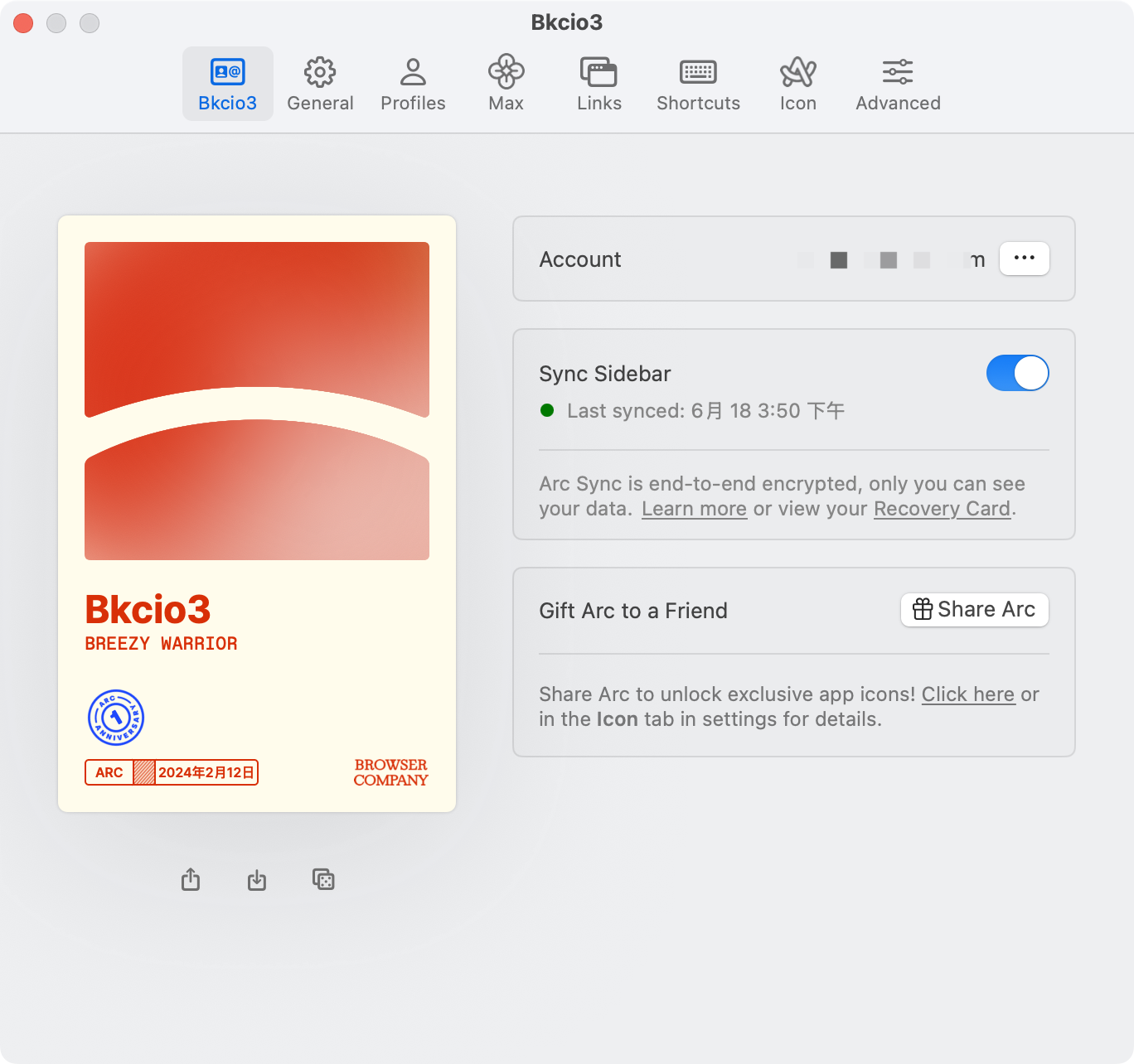The height and width of the screenshot is (1064, 1134).
Task: Click the Share Arc button
Action: [x=974, y=610]
